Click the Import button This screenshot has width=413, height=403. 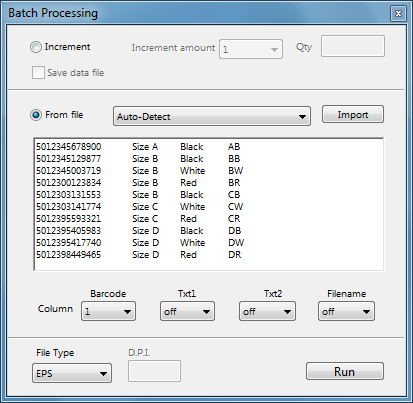pyautogui.click(x=353, y=114)
